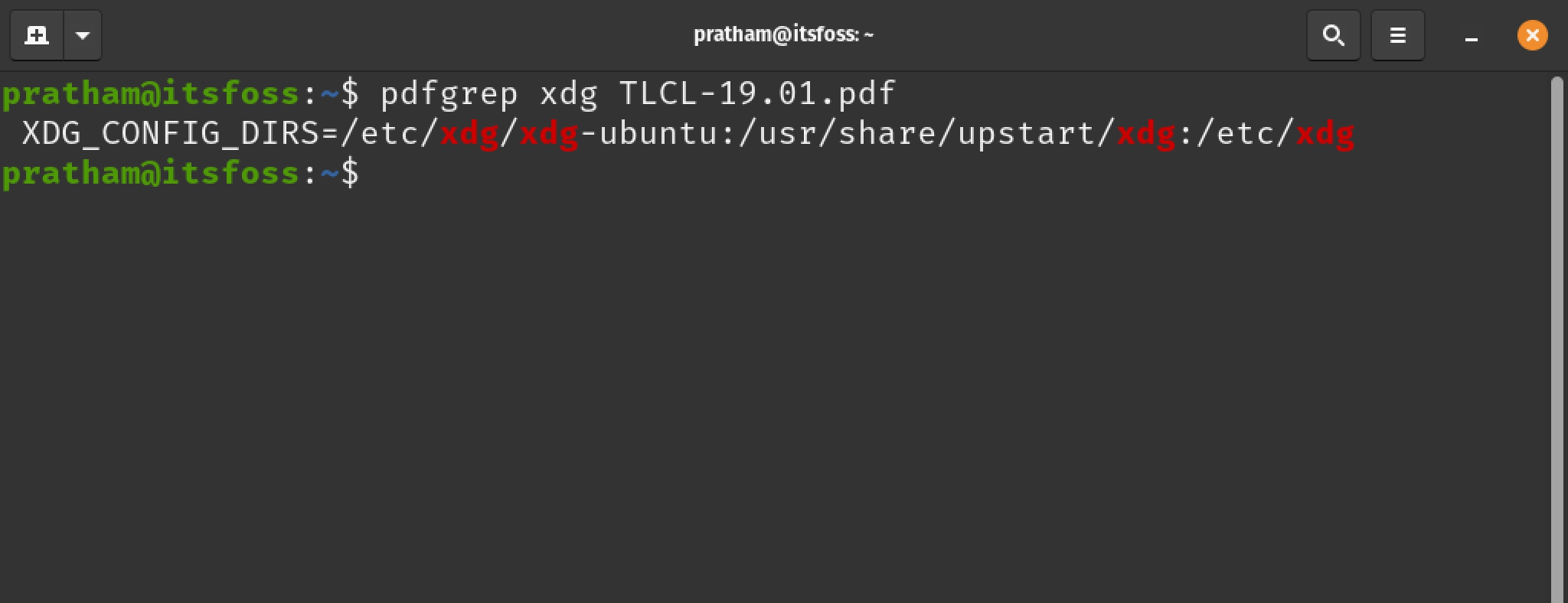Minimize the terminal window

pos(1471,37)
